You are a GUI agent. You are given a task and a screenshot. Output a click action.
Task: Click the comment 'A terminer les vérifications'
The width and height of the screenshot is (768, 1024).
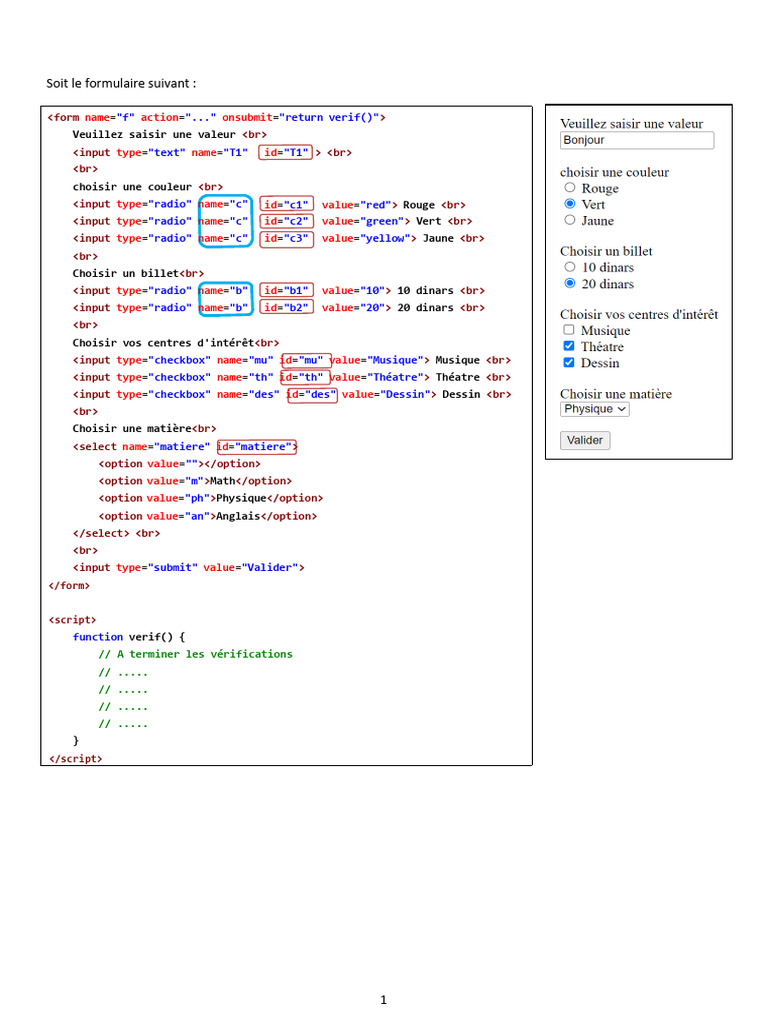point(204,654)
